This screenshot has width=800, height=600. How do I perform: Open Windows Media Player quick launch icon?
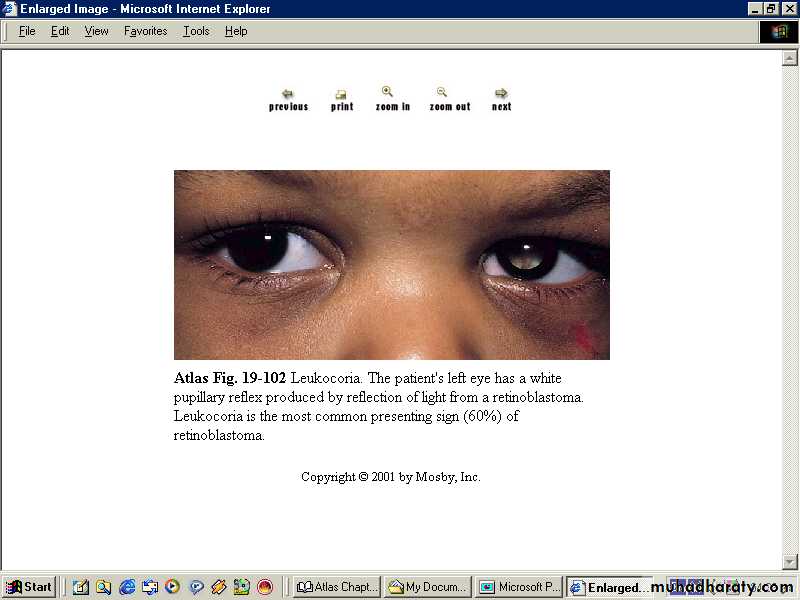[x=172, y=587]
